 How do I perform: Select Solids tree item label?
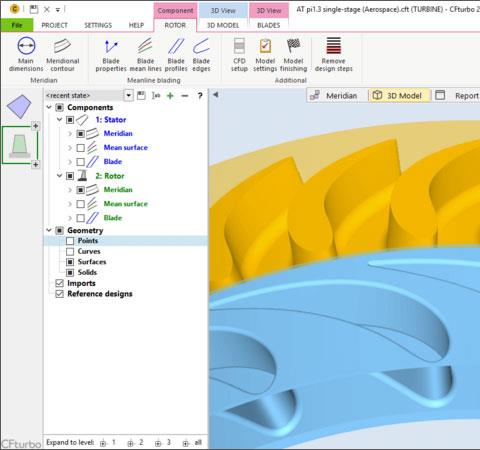[x=87, y=272]
